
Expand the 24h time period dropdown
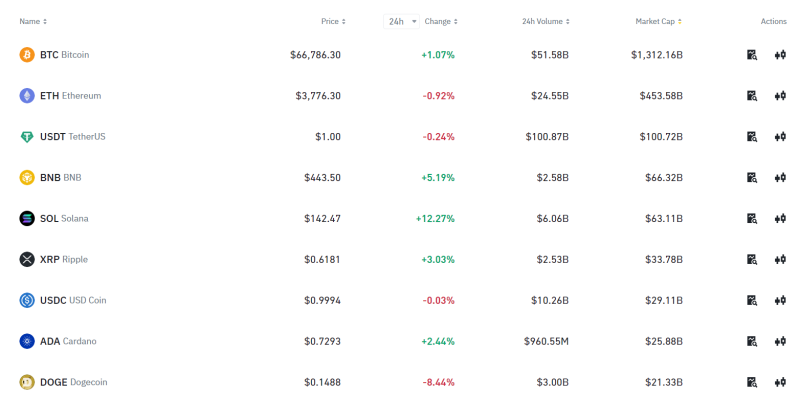point(402,21)
